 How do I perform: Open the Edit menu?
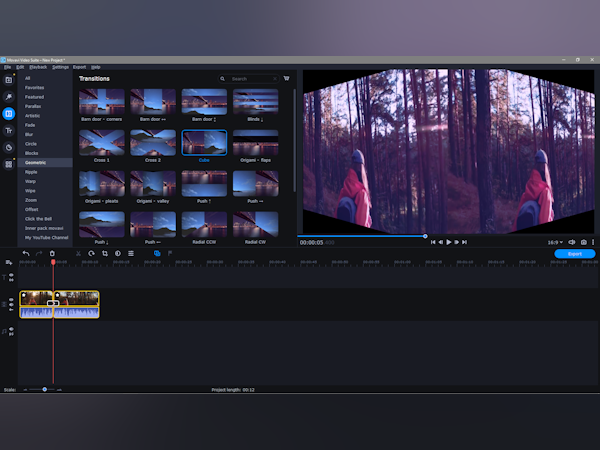(20, 67)
